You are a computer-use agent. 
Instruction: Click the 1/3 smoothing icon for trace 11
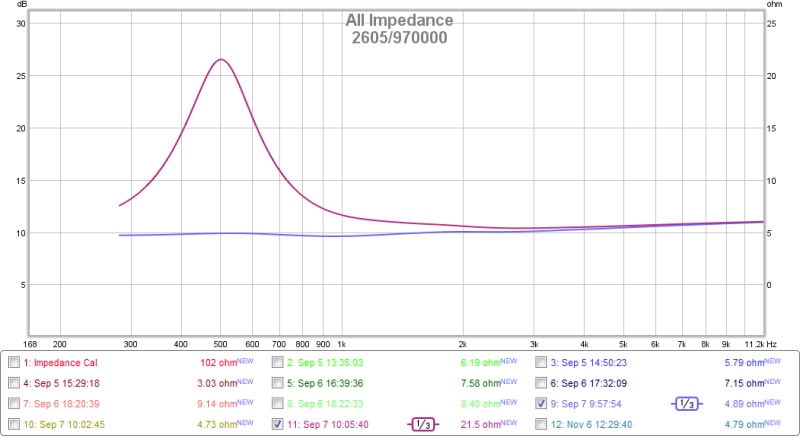pyautogui.click(x=421, y=424)
